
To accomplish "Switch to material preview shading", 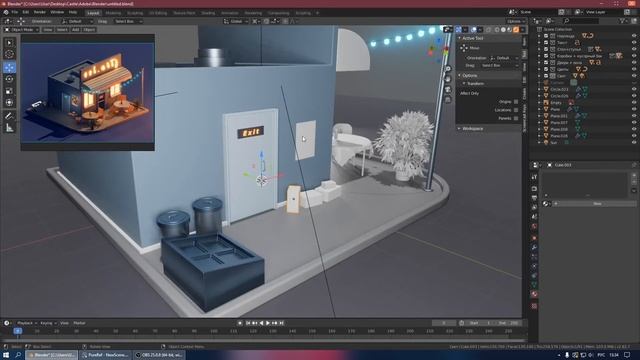I will pos(509,30).
